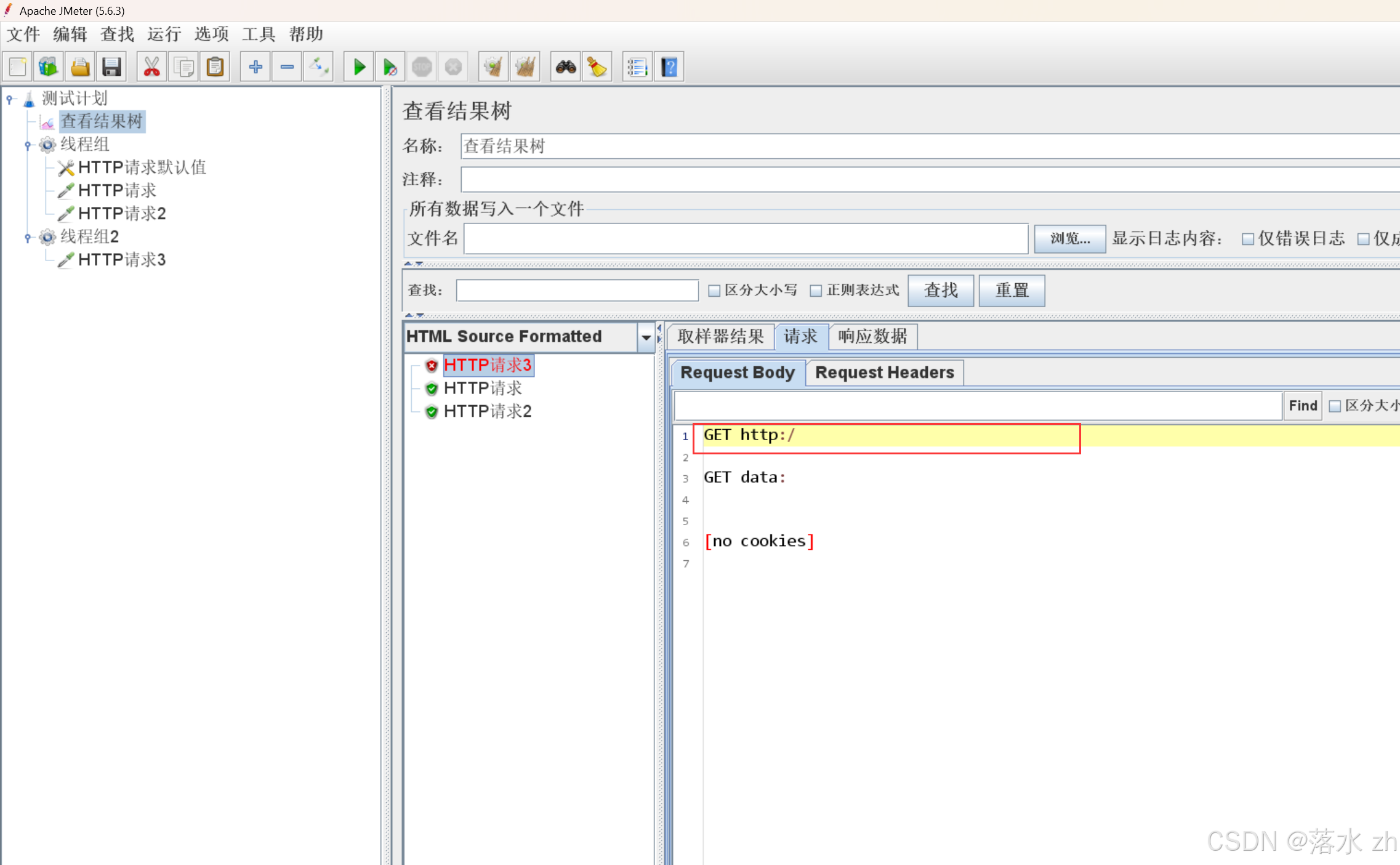Open the 选项 menu
Viewport: 1400px width, 865px height.
[212, 34]
